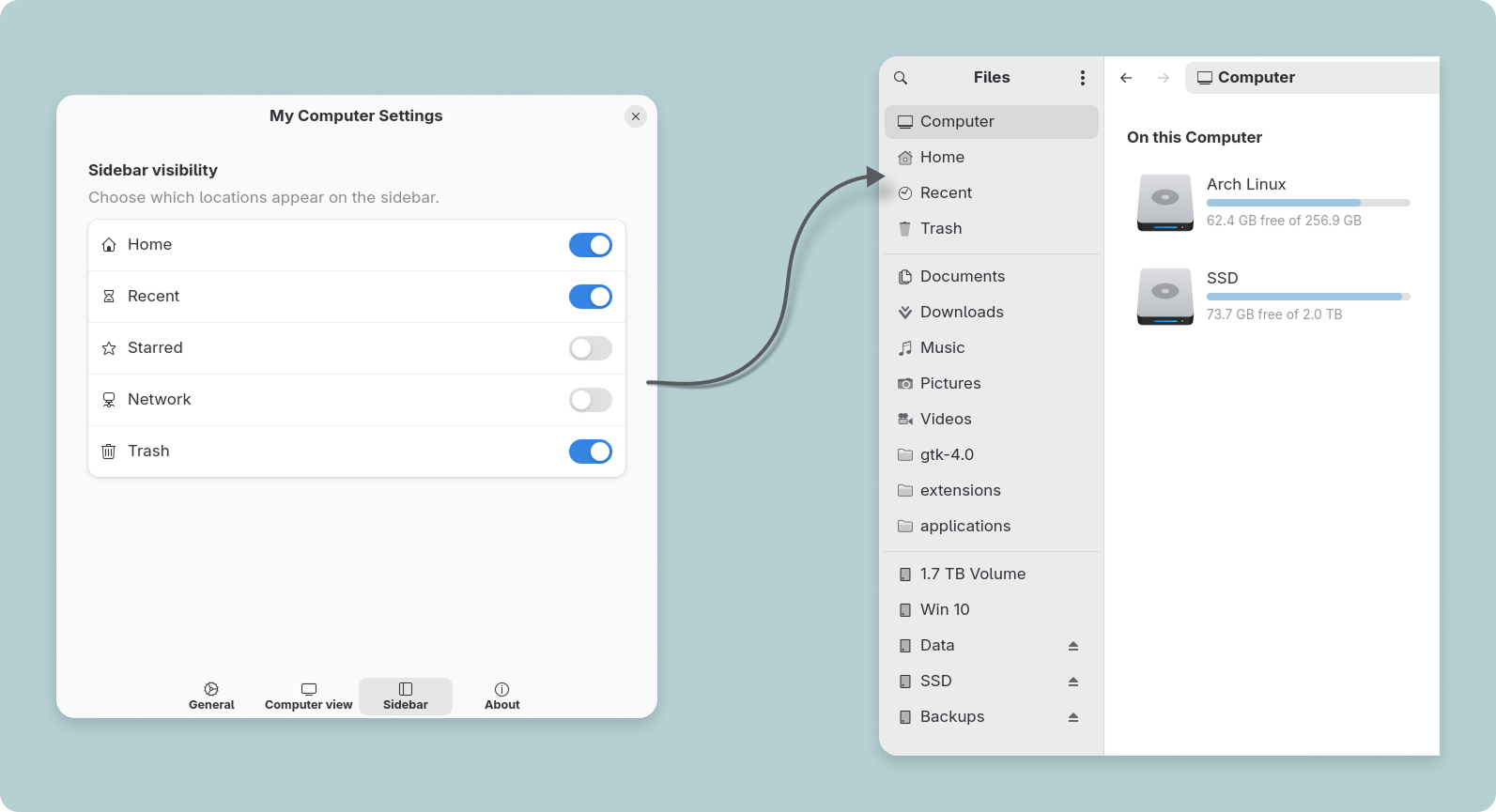The image size is (1496, 812).
Task: Eject the Backups drive
Action: [1073, 717]
